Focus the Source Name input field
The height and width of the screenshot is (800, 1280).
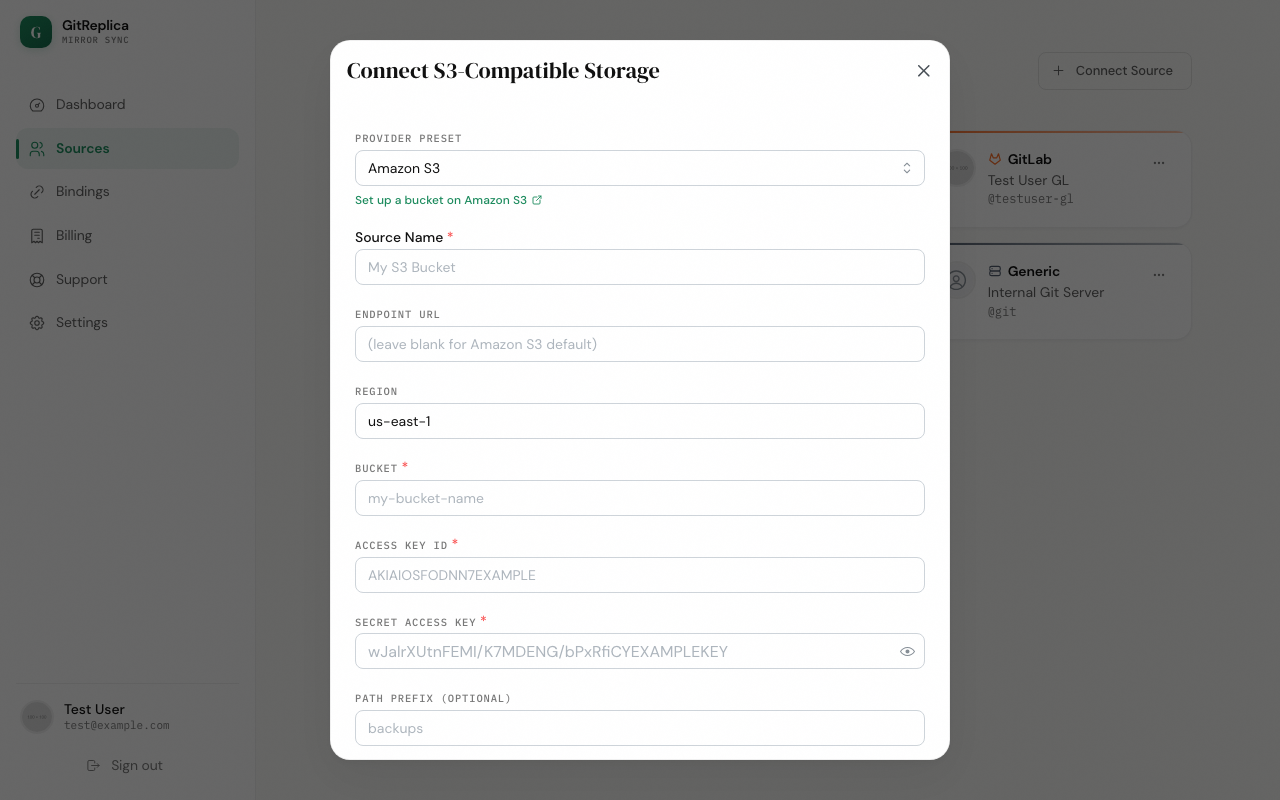(639, 267)
